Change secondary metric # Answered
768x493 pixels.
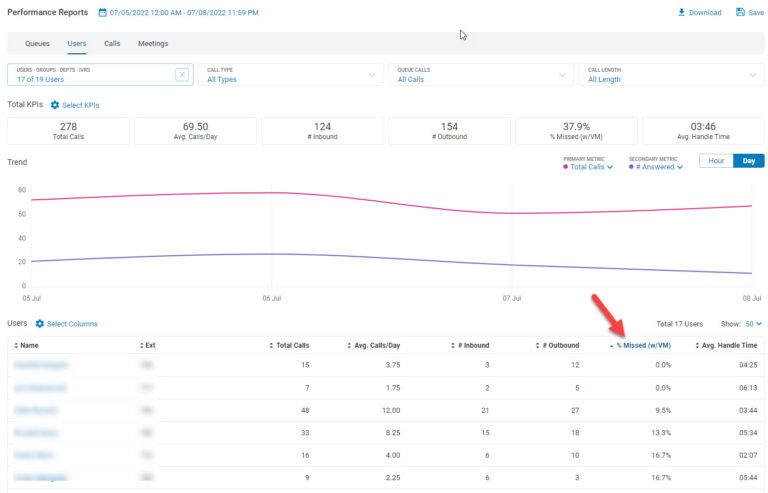pos(656,167)
